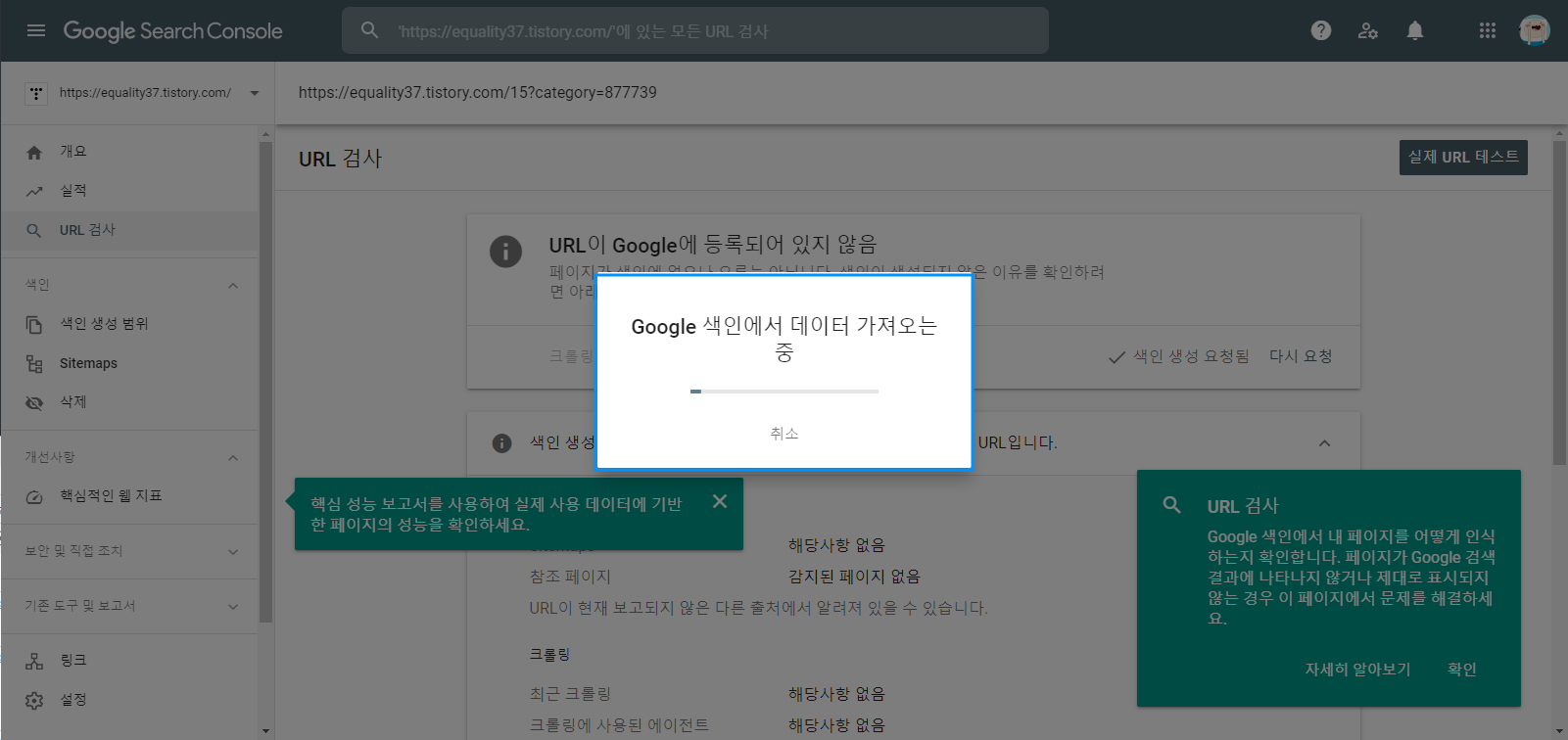This screenshot has height=740, width=1568.
Task: Click the tistory property favicon icon
Action: tap(36, 93)
